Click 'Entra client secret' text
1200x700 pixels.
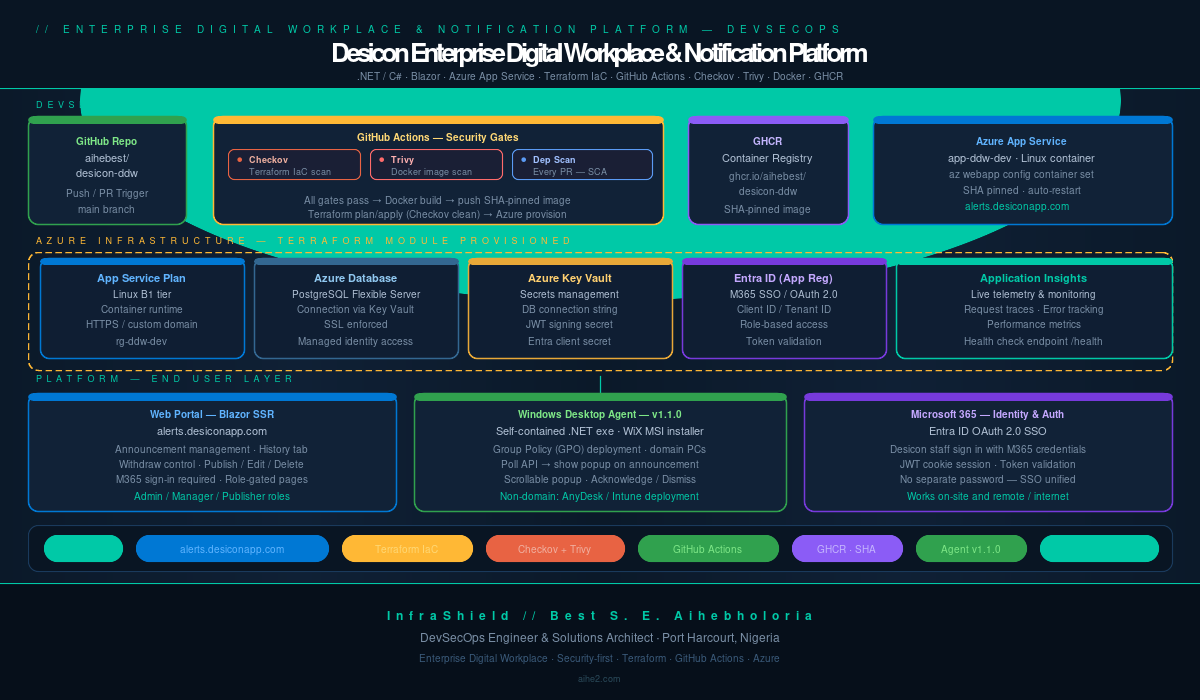pyautogui.click(x=570, y=341)
